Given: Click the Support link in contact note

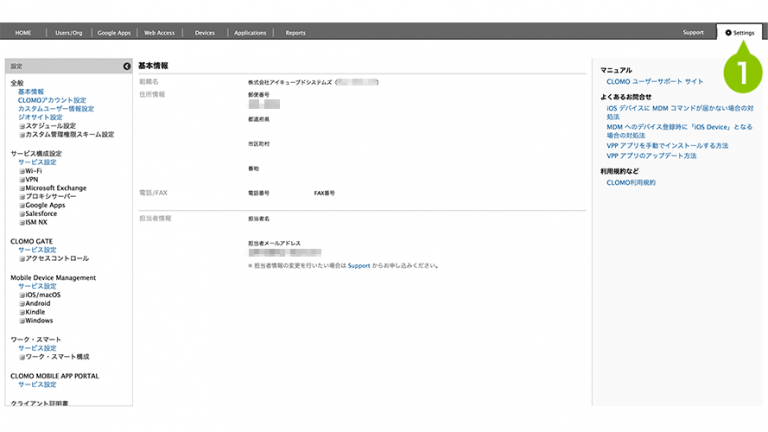Looking at the screenshot, I should click(x=358, y=266).
